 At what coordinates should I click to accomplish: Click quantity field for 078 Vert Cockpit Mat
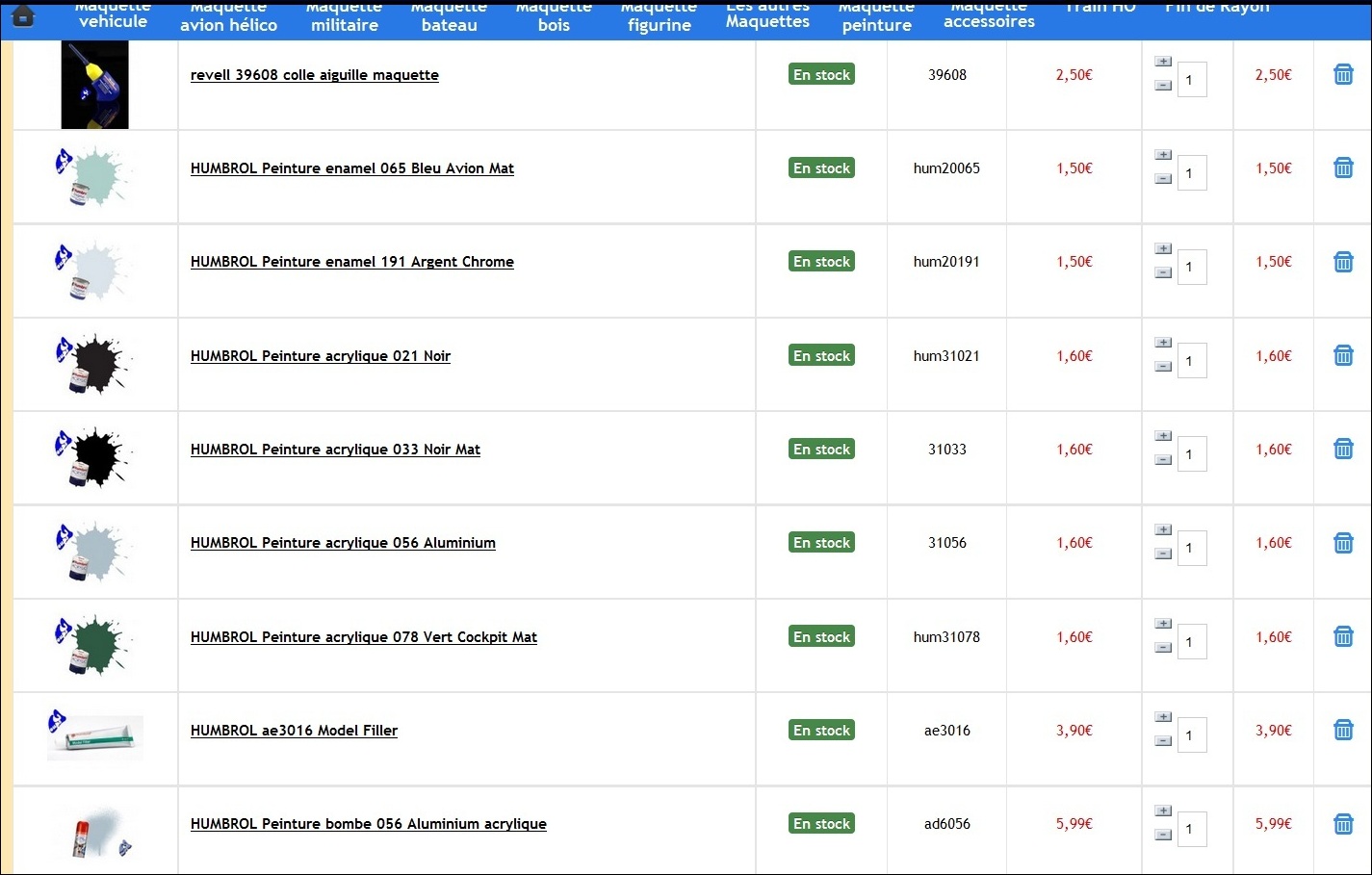click(1192, 642)
